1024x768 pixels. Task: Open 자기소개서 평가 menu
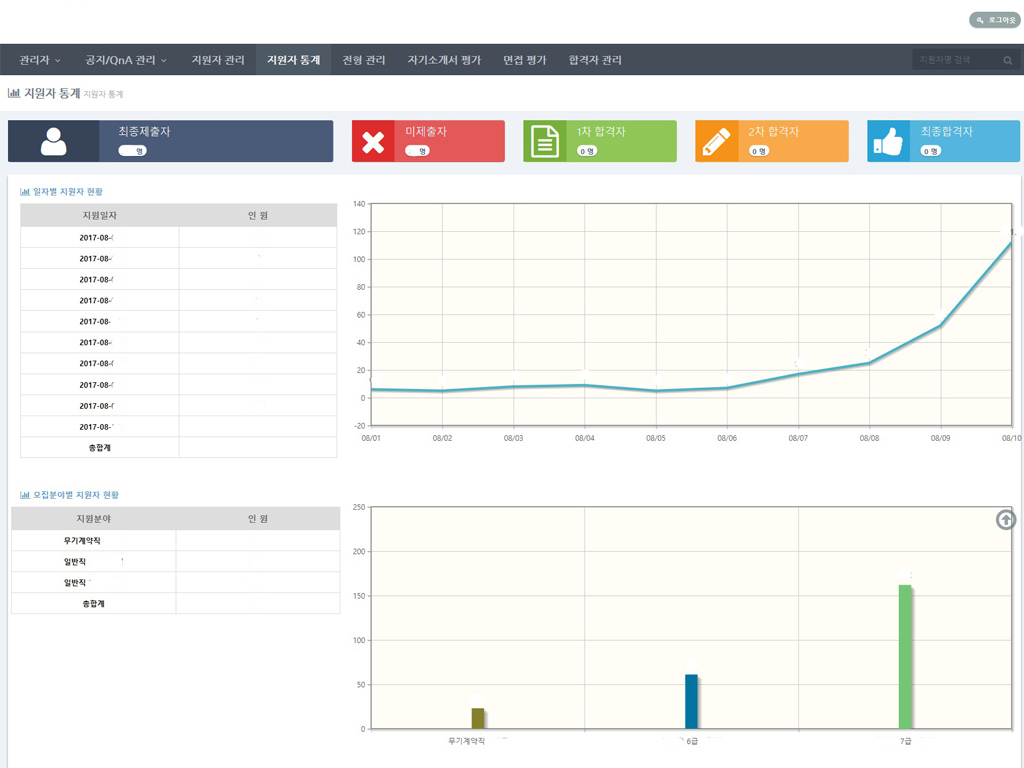tap(444, 60)
